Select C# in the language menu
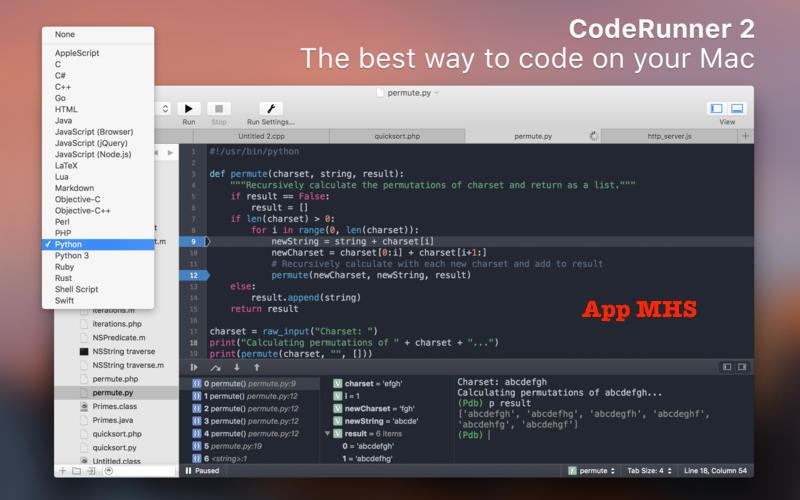Image resolution: width=800 pixels, height=500 pixels. pyautogui.click(x=98, y=76)
